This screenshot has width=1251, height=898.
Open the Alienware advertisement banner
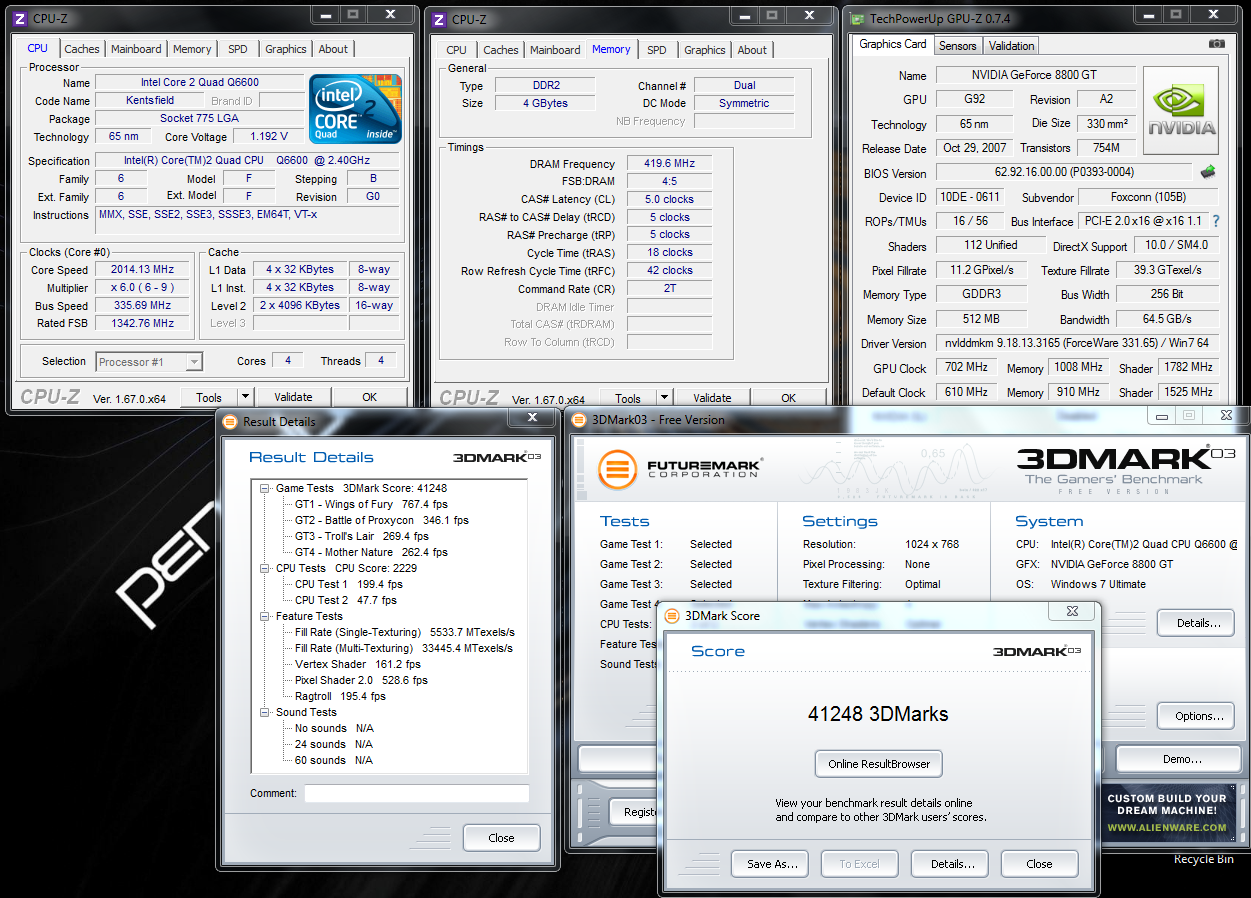pyautogui.click(x=1166, y=812)
